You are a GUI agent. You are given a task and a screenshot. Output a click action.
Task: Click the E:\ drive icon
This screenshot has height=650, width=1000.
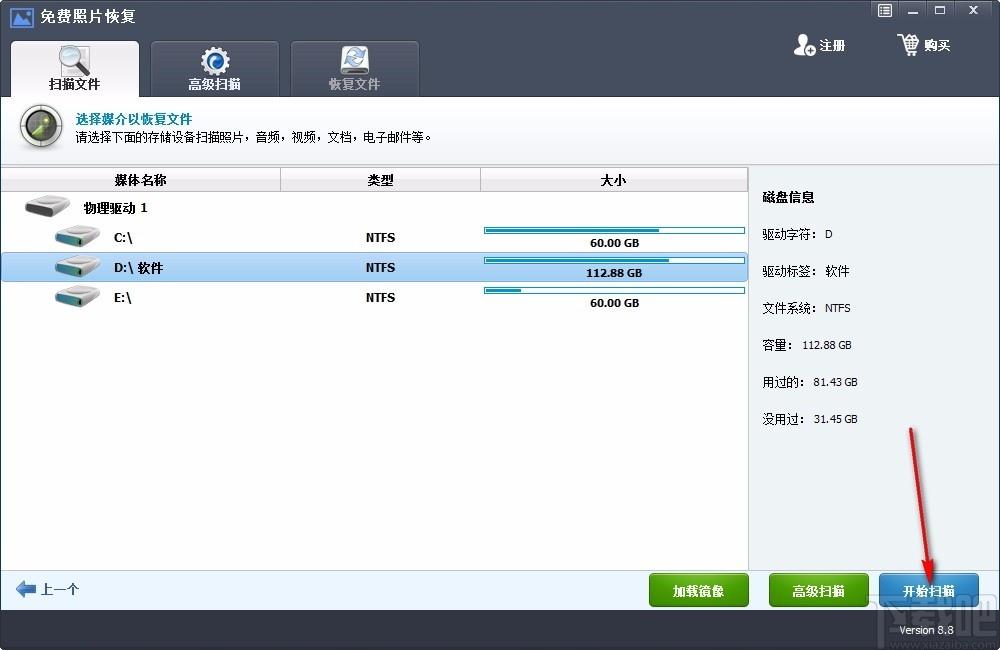pyautogui.click(x=78, y=296)
